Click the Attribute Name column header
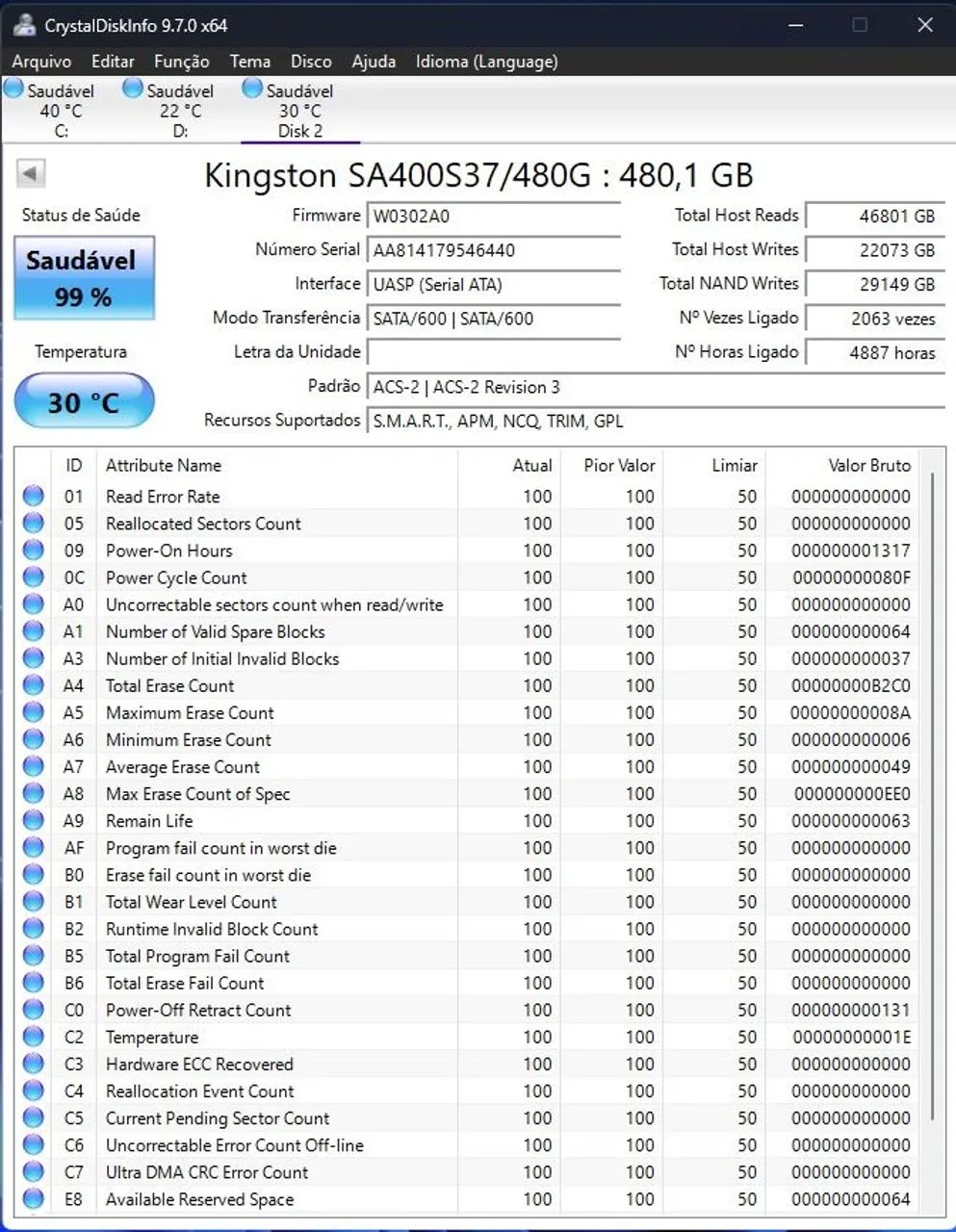The height and width of the screenshot is (1232, 956). point(277,466)
